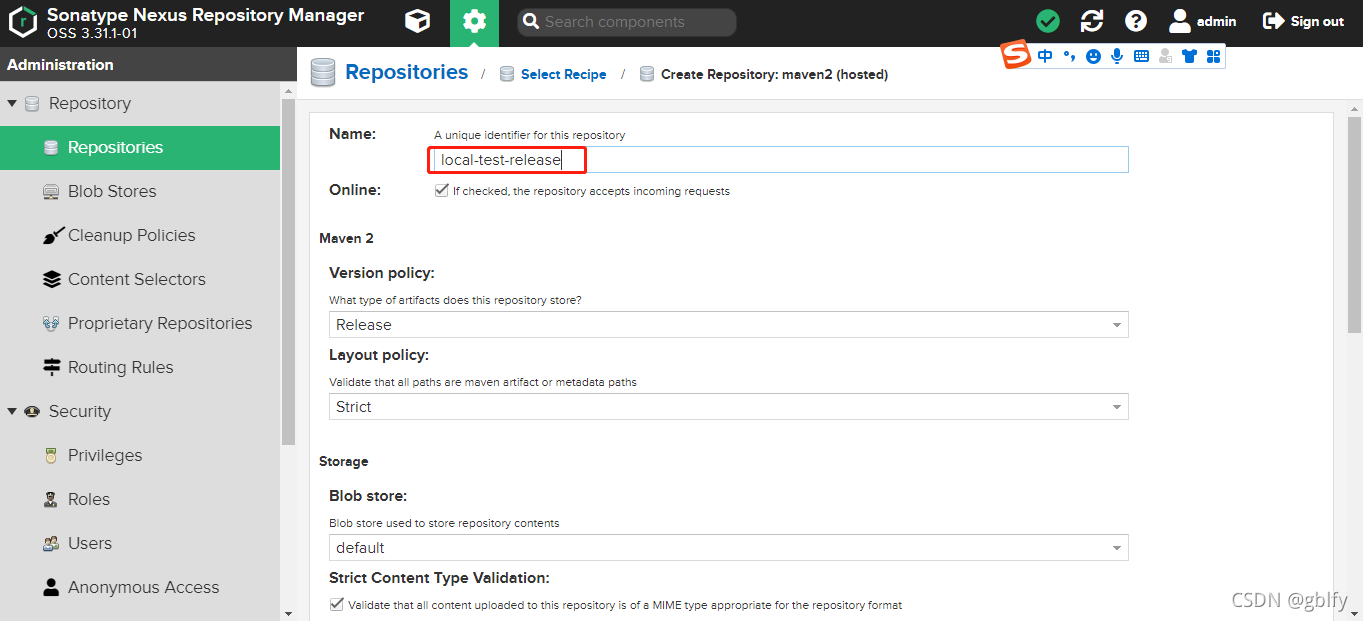Open Blob Stores in the sidebar
This screenshot has width=1363, height=621.
[x=140, y=191]
